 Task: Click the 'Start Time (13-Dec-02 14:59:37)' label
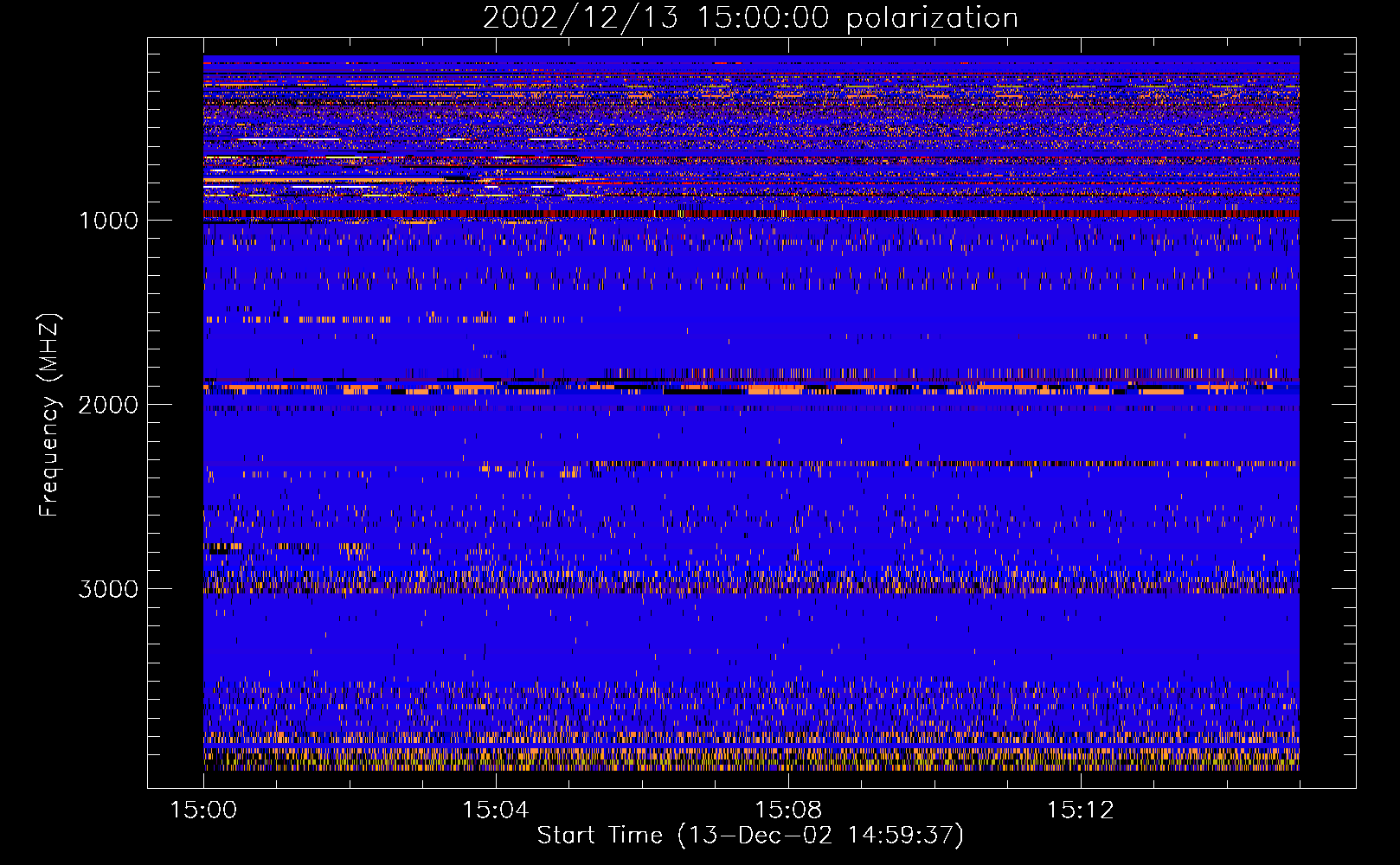click(750, 836)
